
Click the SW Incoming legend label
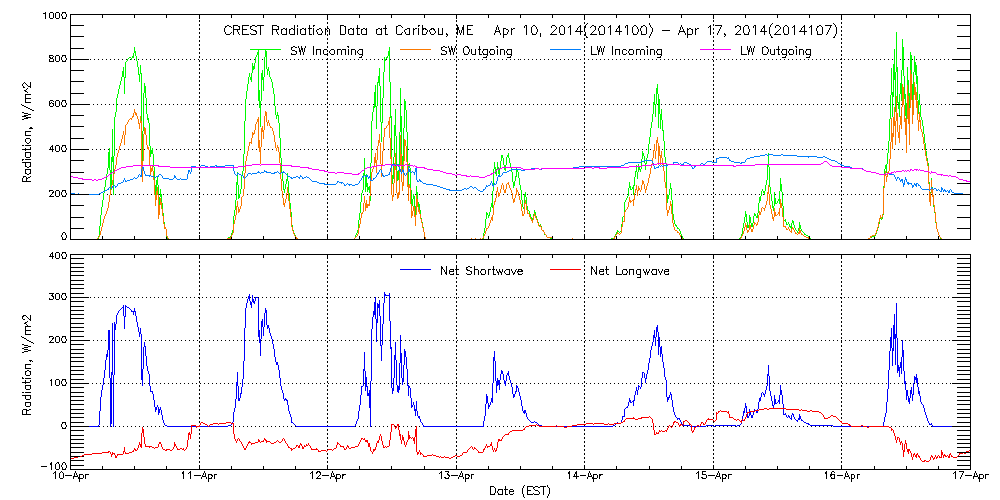(324, 51)
